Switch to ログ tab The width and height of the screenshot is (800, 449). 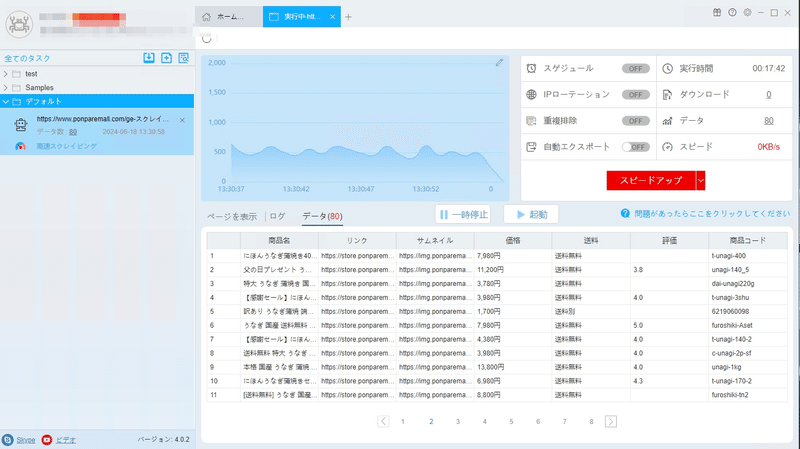(278, 216)
